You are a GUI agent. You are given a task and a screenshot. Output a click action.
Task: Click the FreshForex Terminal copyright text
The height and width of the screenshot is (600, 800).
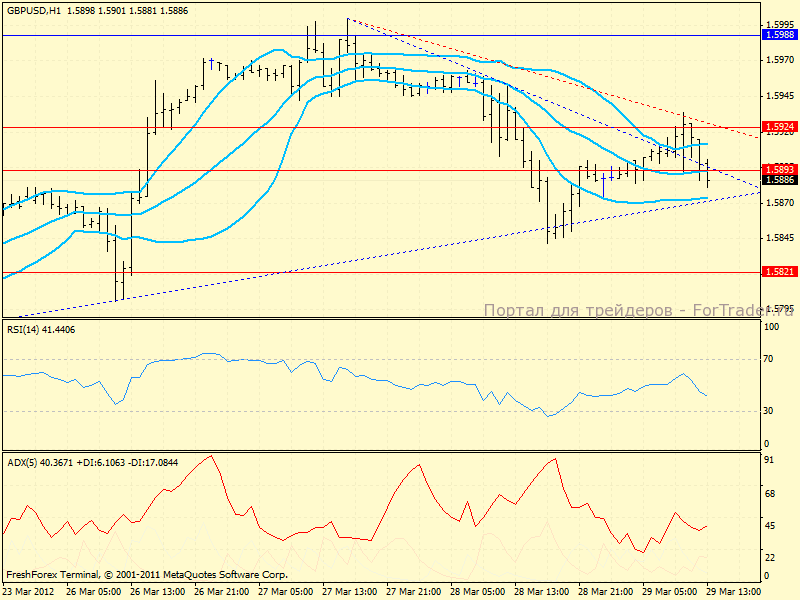coord(147,575)
